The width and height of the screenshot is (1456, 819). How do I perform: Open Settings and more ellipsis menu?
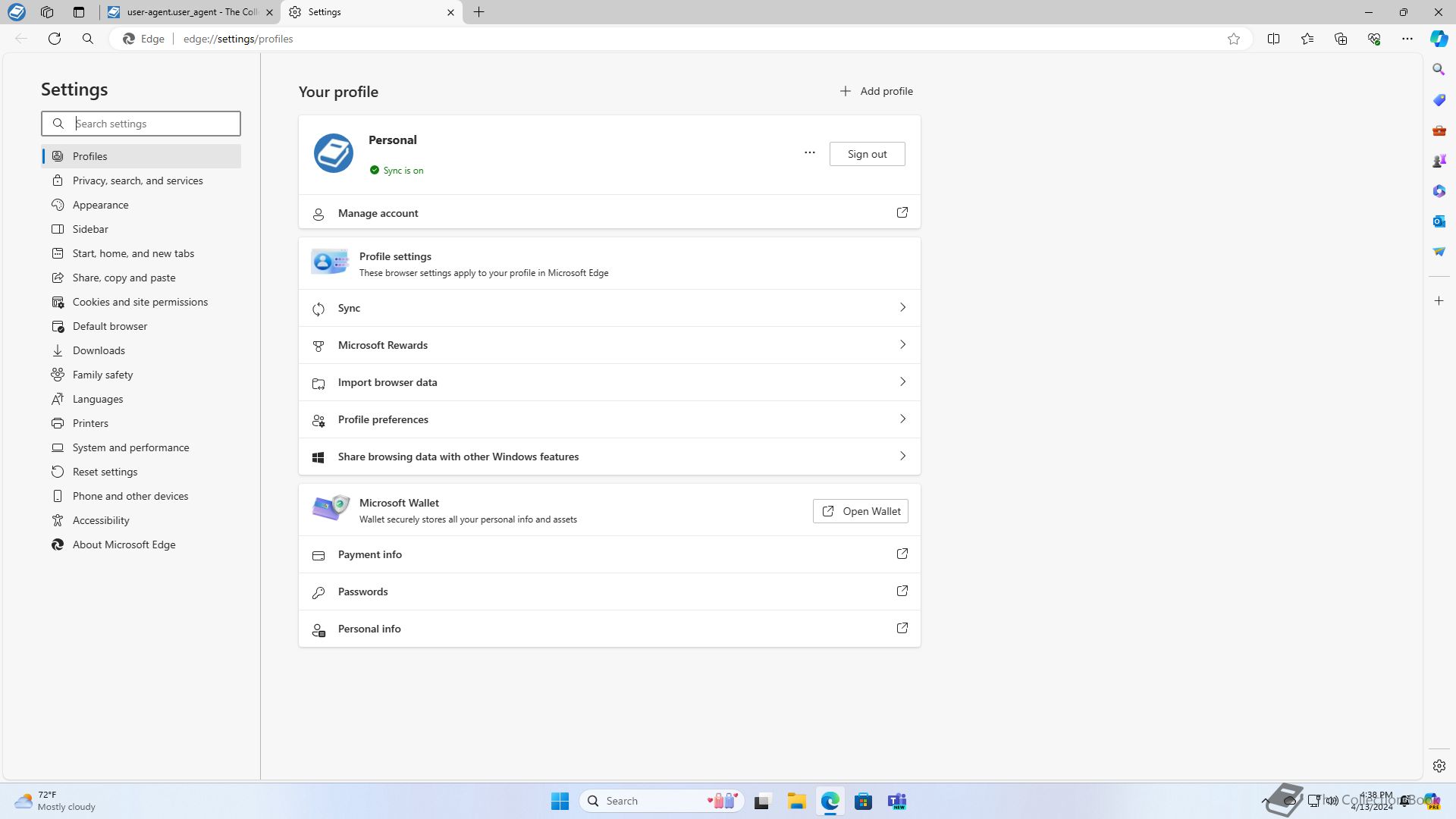point(1407,39)
